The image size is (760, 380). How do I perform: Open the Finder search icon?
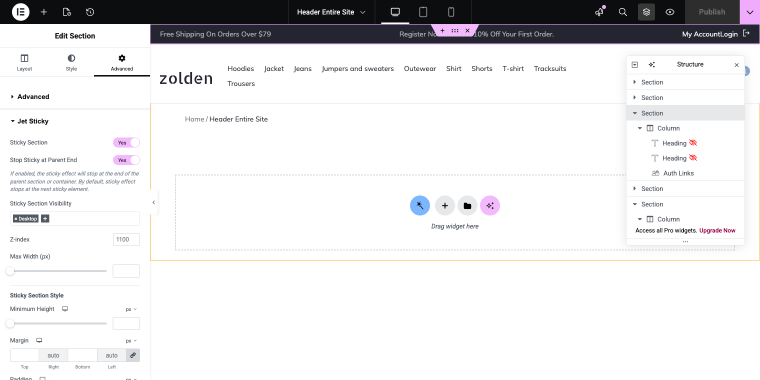point(623,12)
